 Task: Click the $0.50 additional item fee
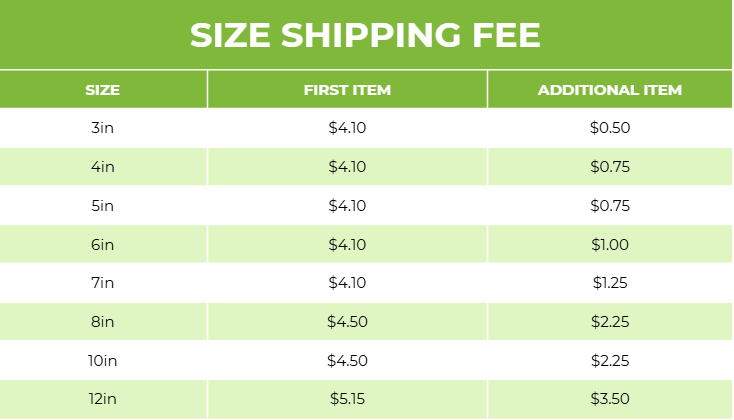[609, 128]
